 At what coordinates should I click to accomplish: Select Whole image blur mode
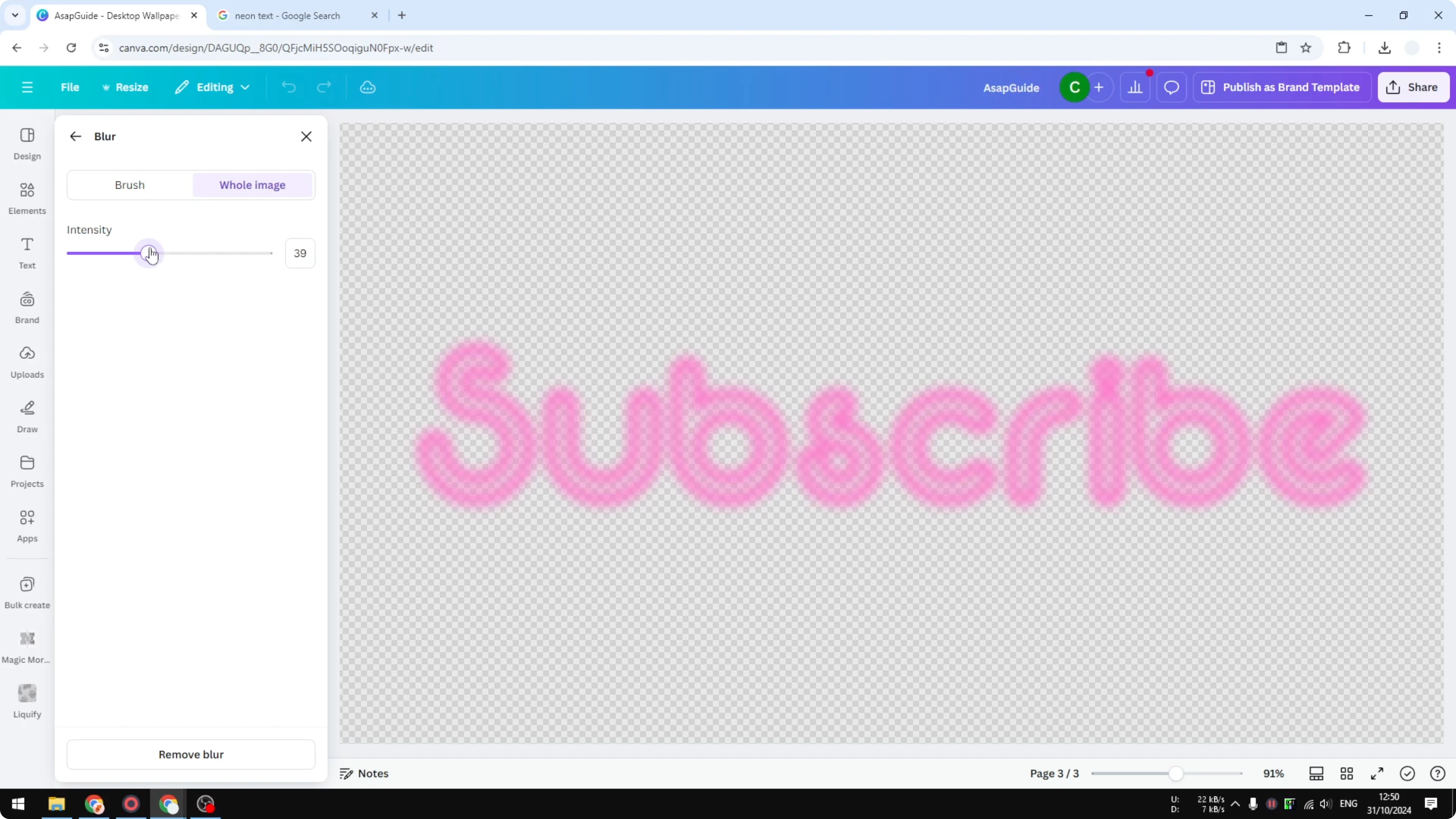(252, 185)
